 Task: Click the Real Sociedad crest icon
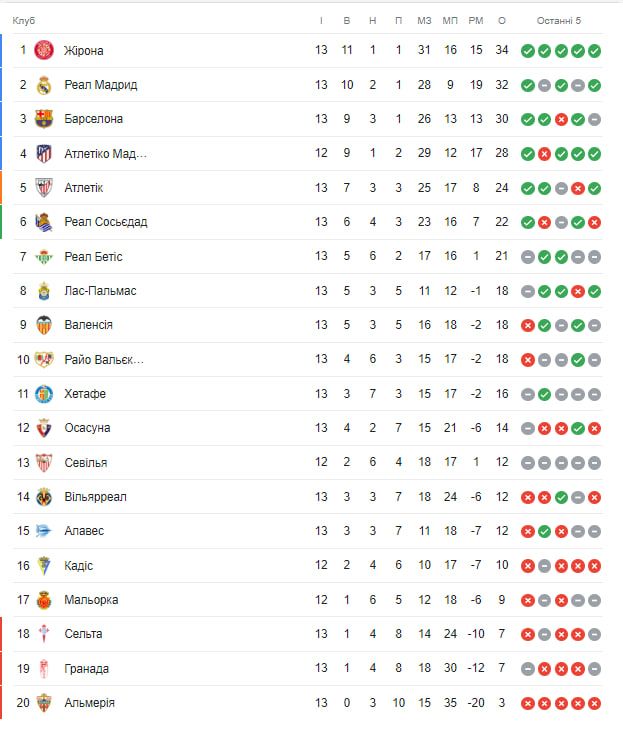(x=44, y=222)
